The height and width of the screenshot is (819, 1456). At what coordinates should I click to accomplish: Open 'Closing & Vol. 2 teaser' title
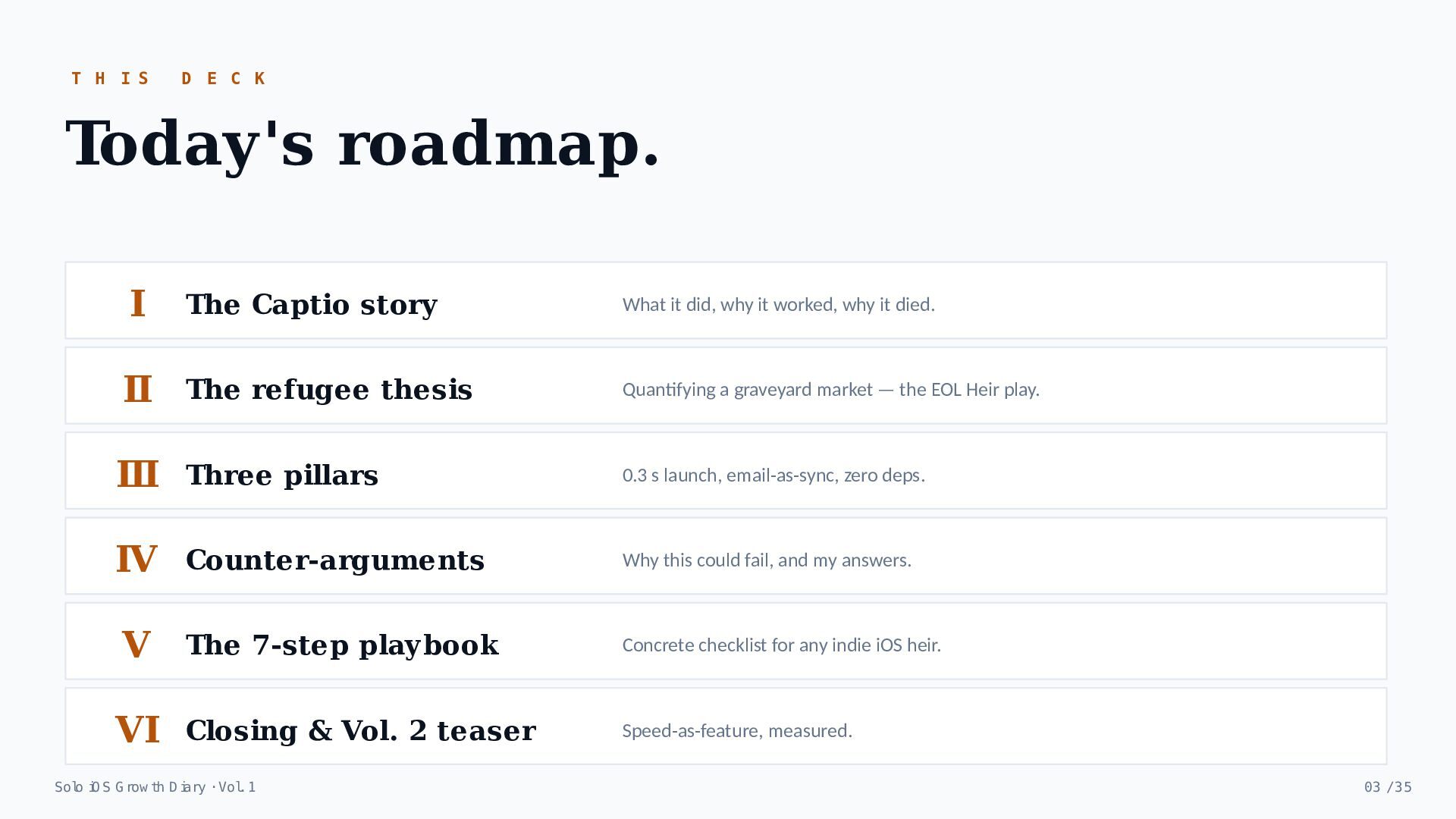click(x=361, y=730)
